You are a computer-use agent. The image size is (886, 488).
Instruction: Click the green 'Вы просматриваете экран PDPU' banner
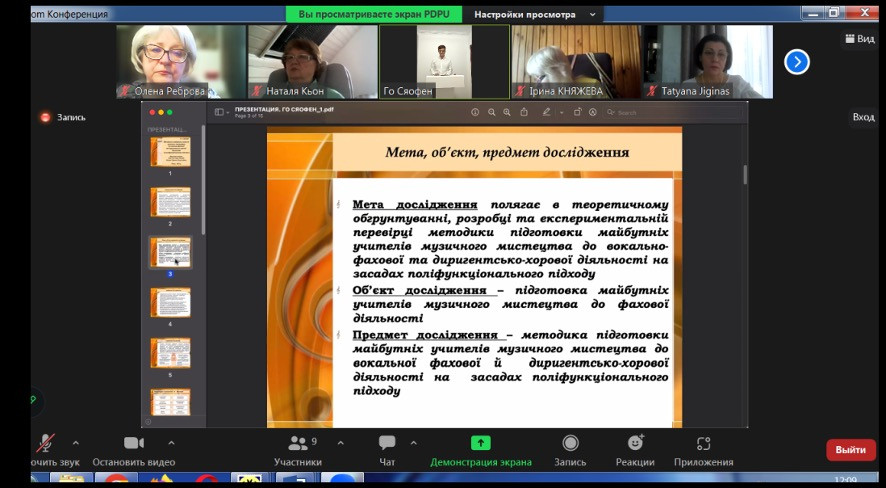click(373, 15)
